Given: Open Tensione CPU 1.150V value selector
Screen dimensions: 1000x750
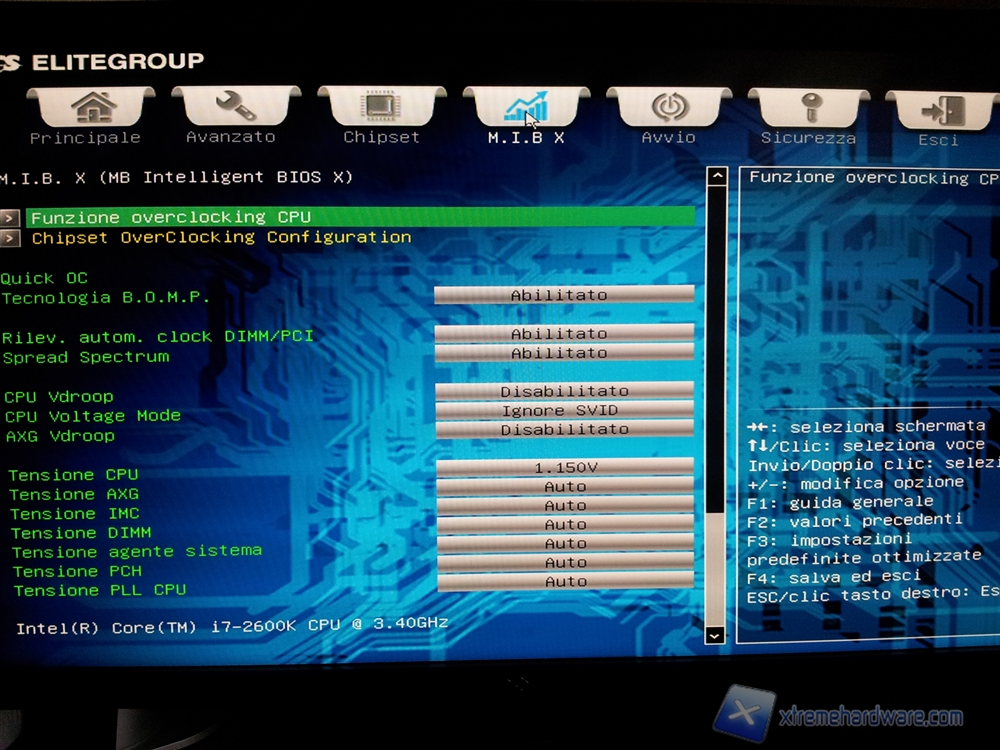Looking at the screenshot, I should [x=565, y=467].
